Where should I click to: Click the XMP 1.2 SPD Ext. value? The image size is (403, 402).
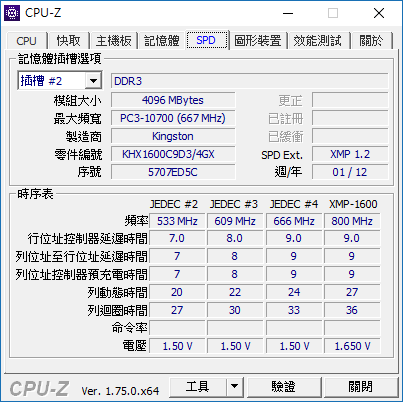pos(350,154)
